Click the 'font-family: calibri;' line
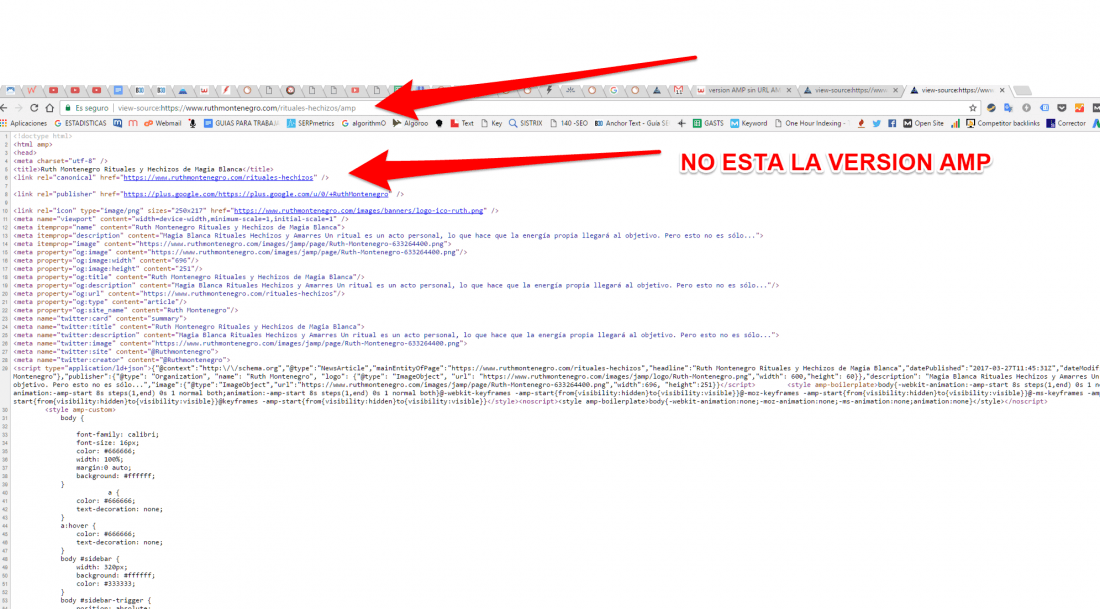Image resolution: width=1100 pixels, height=609 pixels. [118, 434]
